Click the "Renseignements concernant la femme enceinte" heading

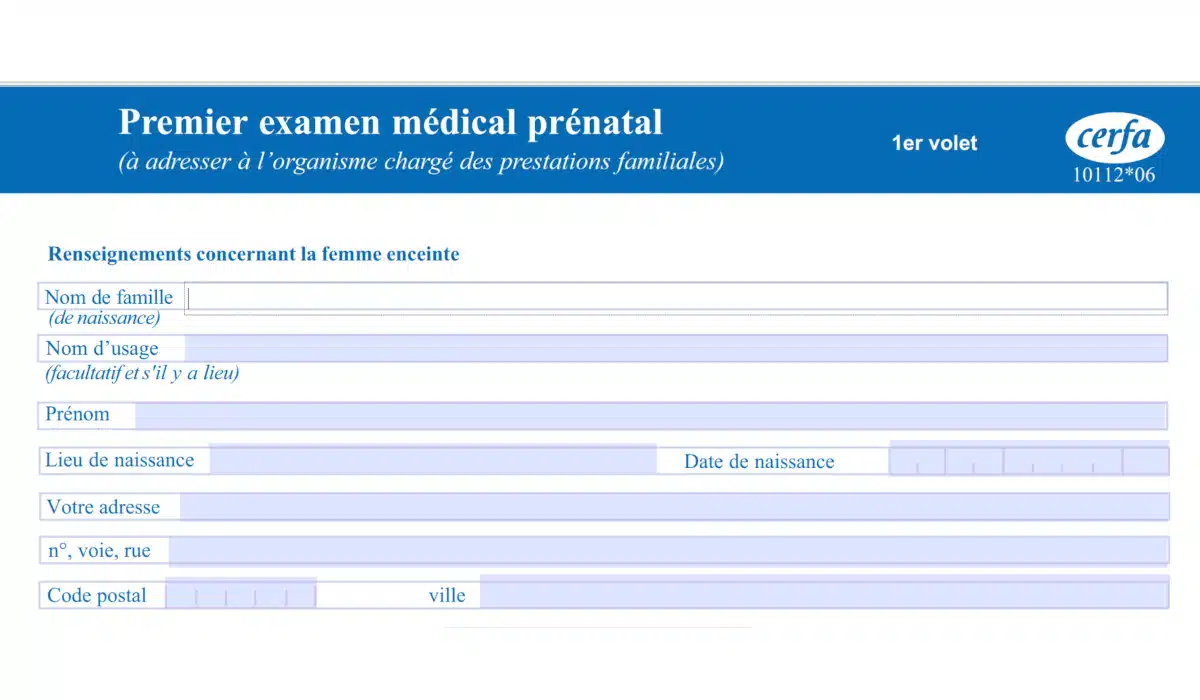[254, 254]
